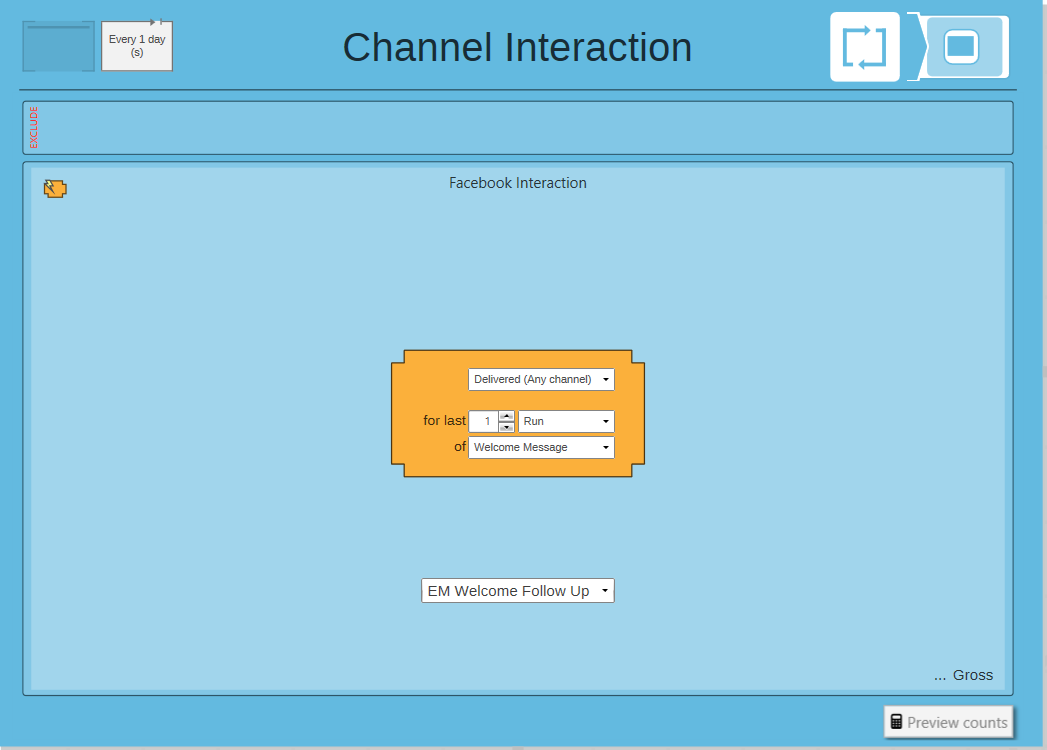Open the 'Every 1 day(s)' schedule box

click(137, 46)
